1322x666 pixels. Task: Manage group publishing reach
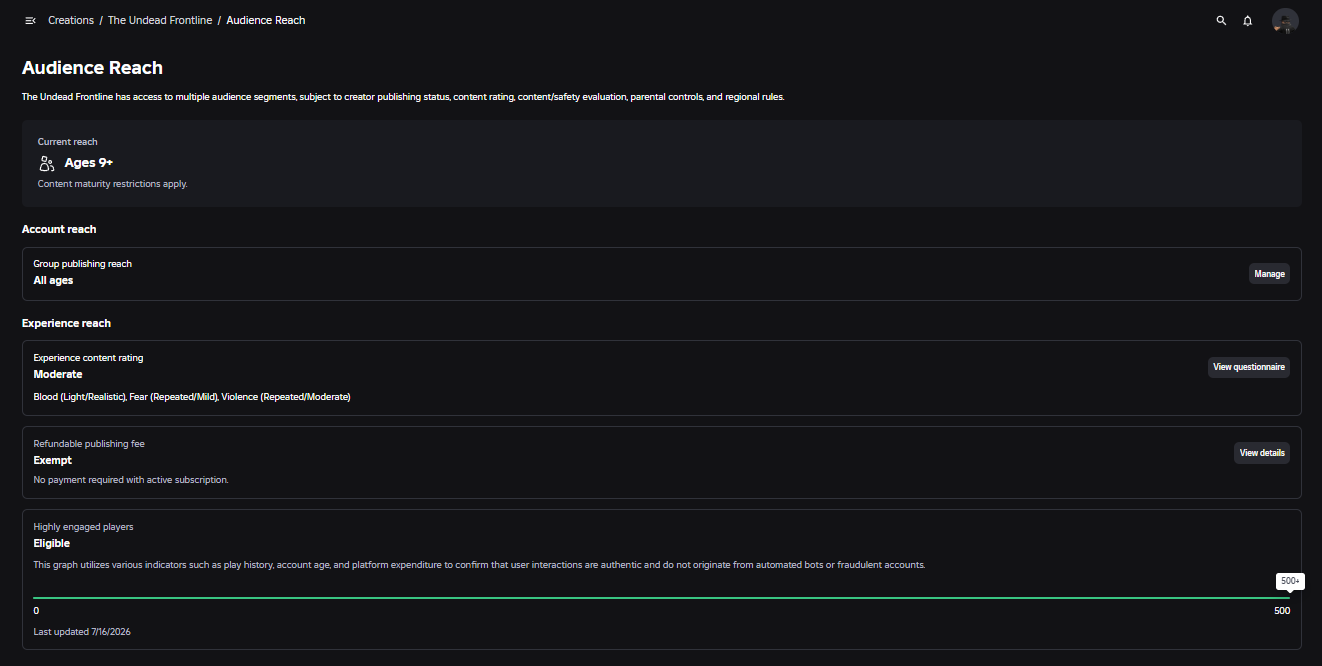(x=1269, y=274)
